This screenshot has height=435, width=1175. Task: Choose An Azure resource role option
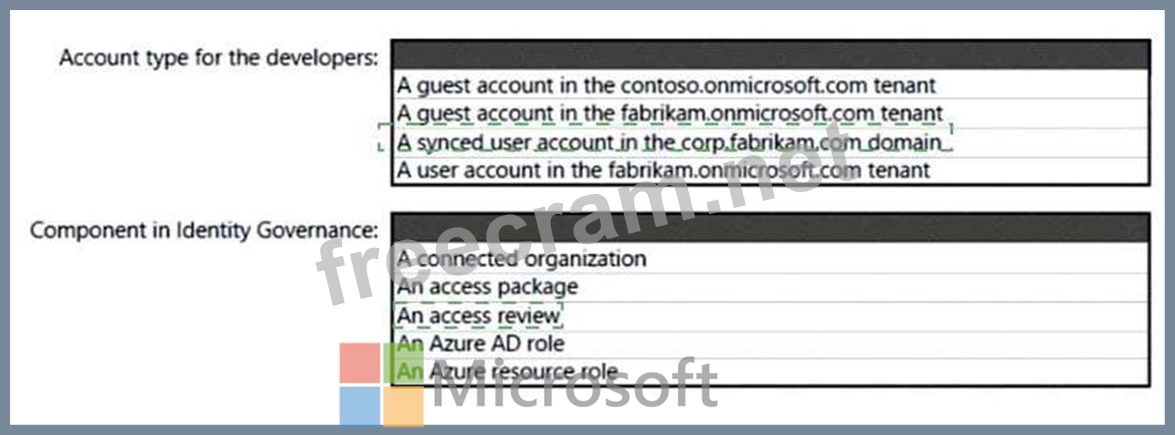506,372
